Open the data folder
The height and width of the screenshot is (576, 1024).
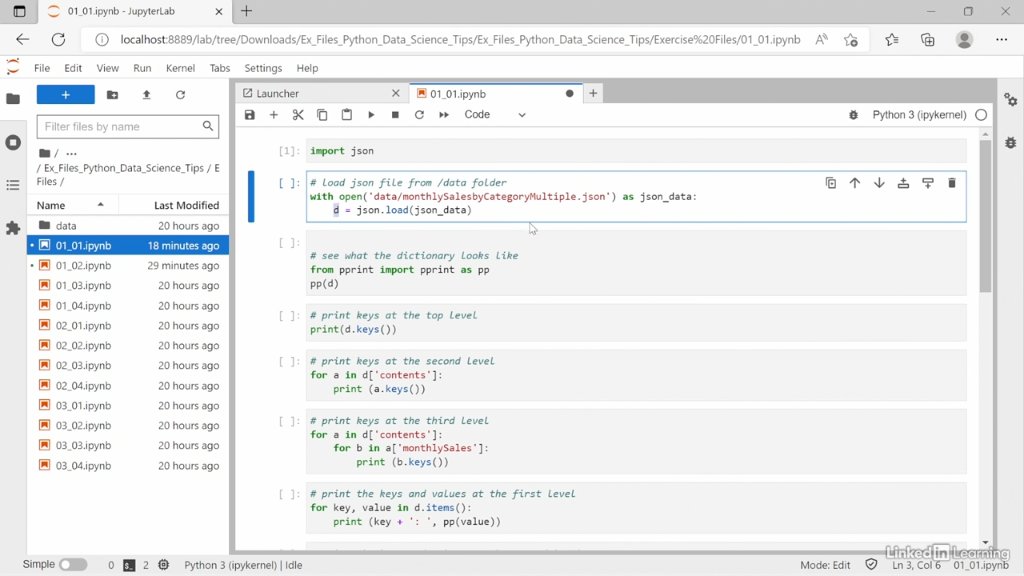point(128,225)
